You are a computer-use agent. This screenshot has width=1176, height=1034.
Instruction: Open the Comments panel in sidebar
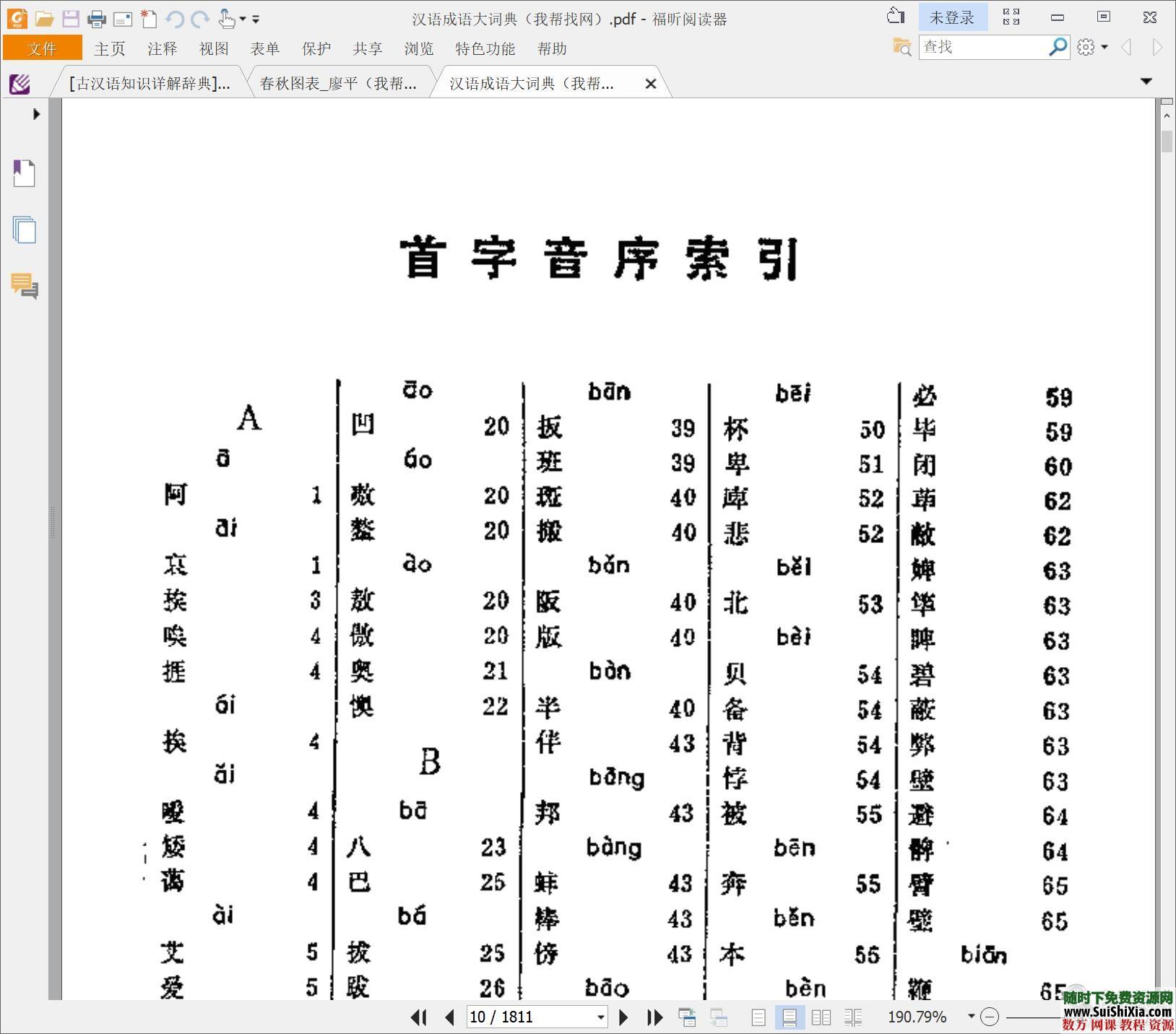pyautogui.click(x=24, y=289)
